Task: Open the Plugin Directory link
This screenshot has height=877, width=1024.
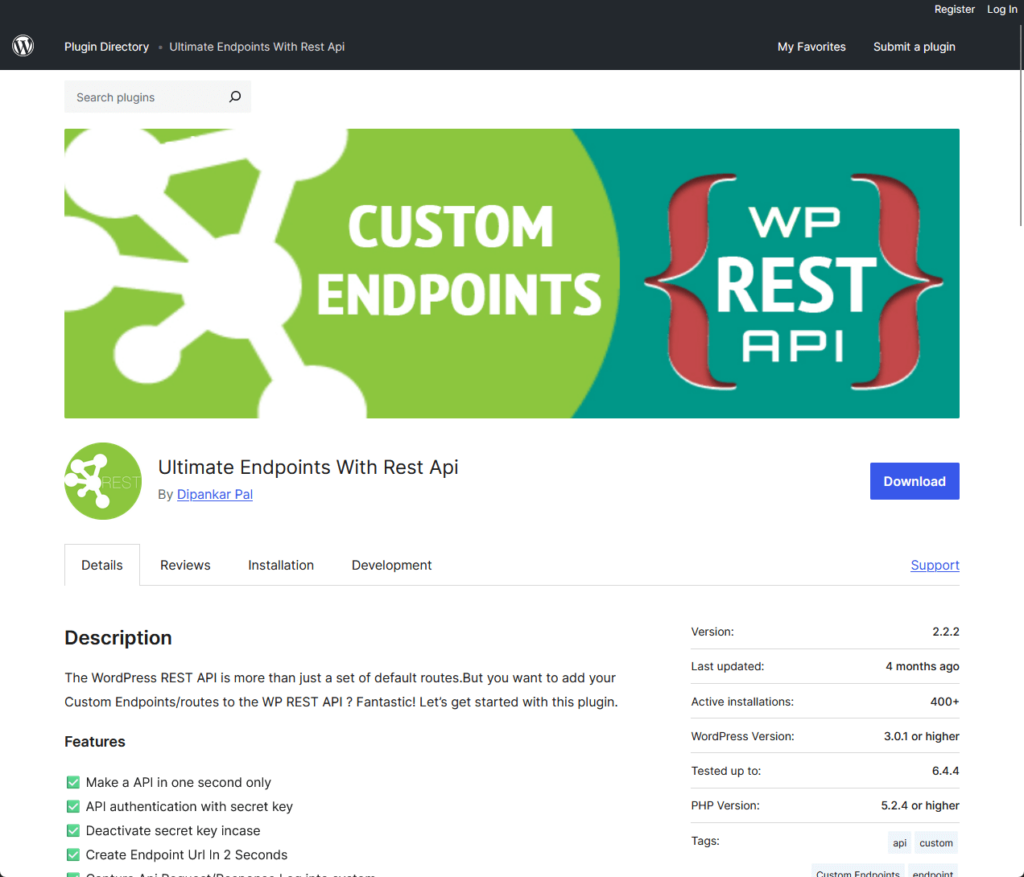Action: tap(106, 46)
